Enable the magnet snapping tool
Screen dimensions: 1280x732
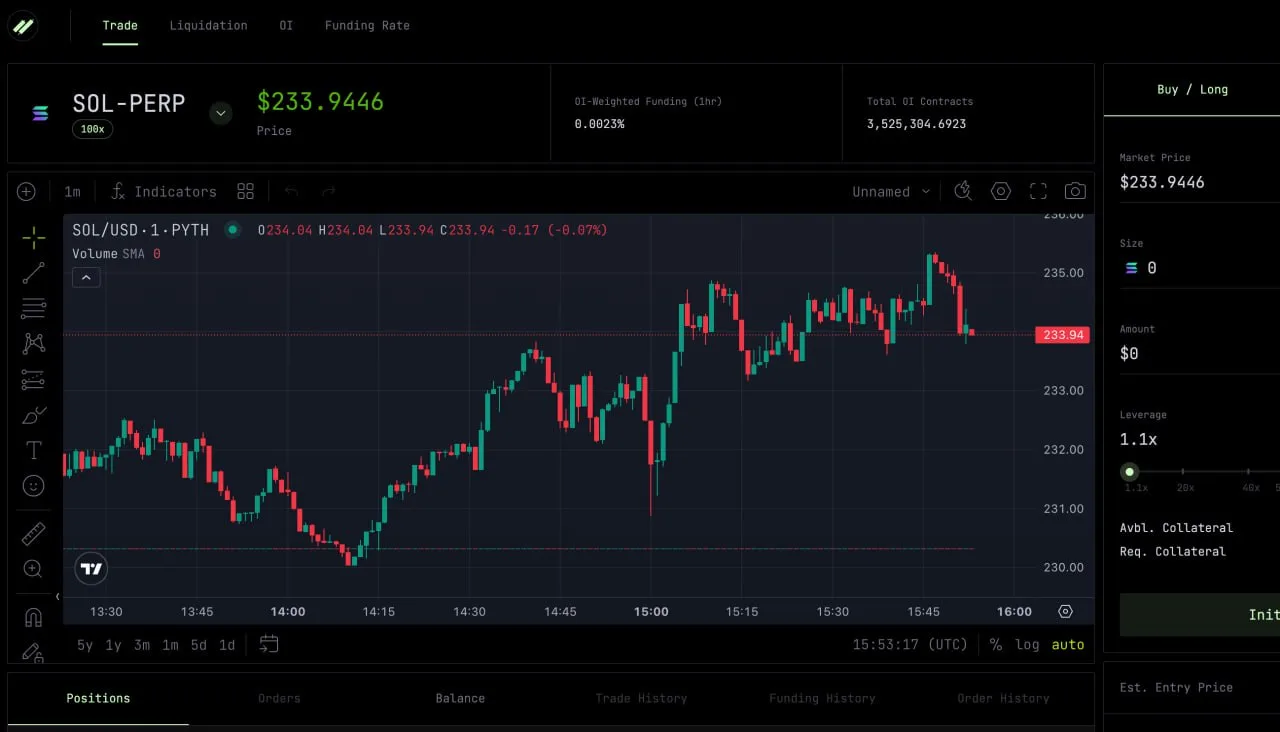pos(33,615)
